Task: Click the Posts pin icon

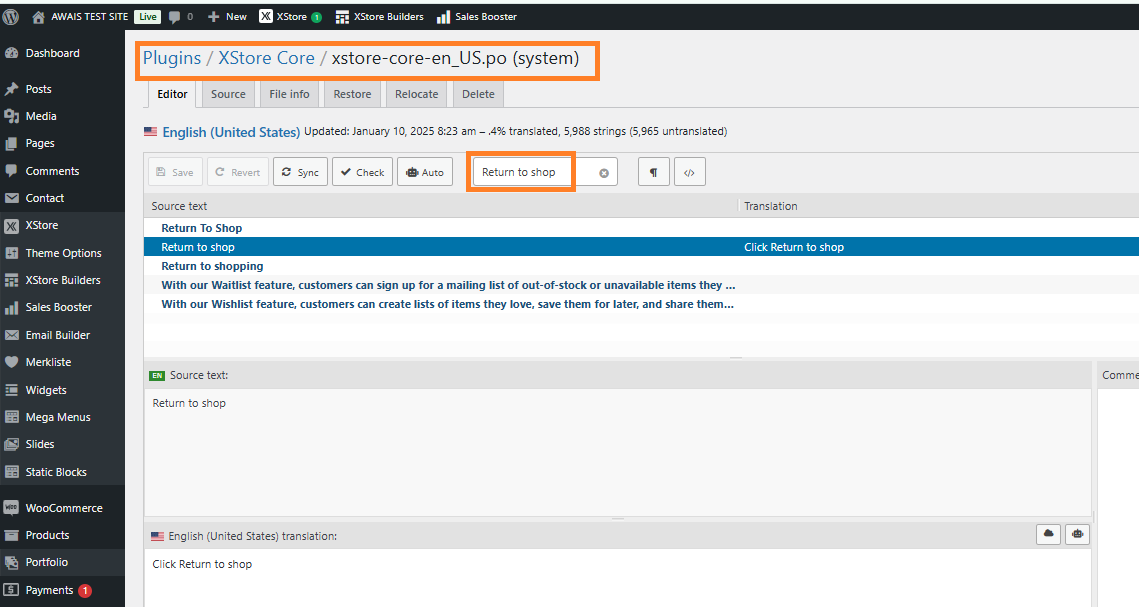Action: coord(12,89)
